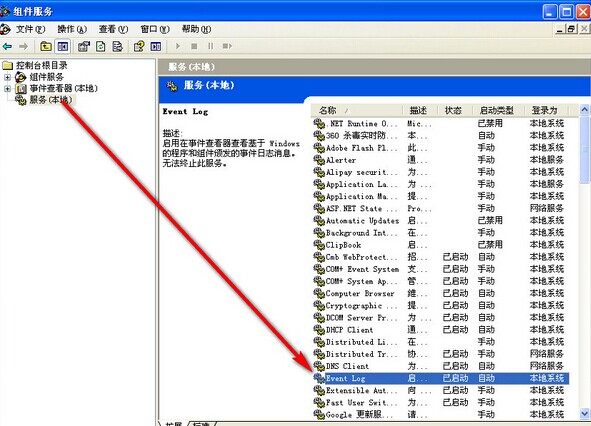591x426 pixels.
Task: Open the 帮助(H) menu
Action: click(196, 29)
